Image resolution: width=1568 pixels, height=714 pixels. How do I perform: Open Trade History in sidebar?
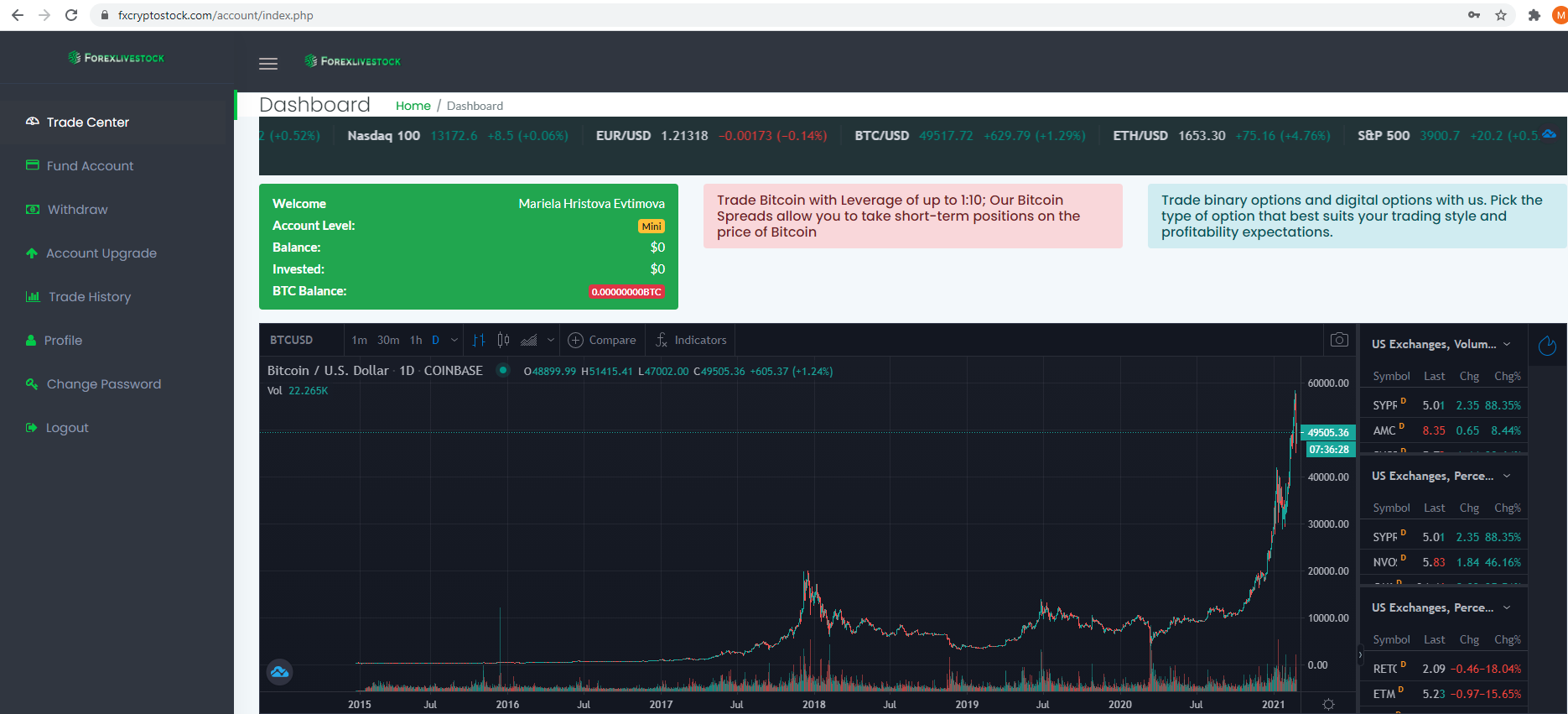click(x=90, y=297)
